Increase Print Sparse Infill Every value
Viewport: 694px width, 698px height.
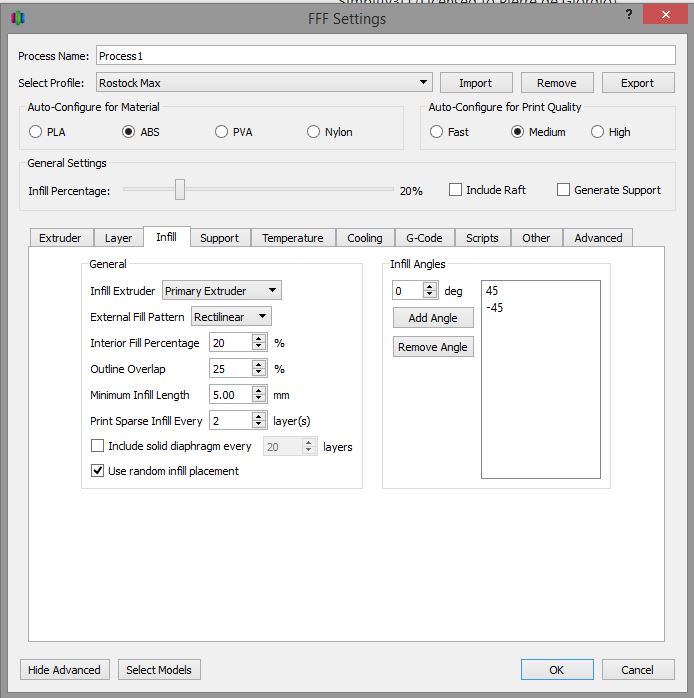pyautogui.click(x=258, y=416)
